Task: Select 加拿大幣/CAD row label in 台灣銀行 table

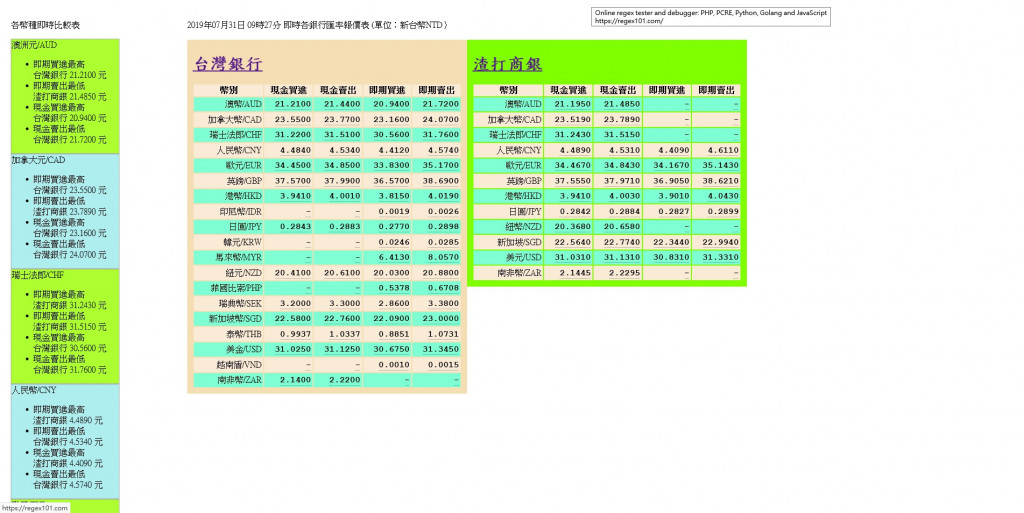Action: 235,119
